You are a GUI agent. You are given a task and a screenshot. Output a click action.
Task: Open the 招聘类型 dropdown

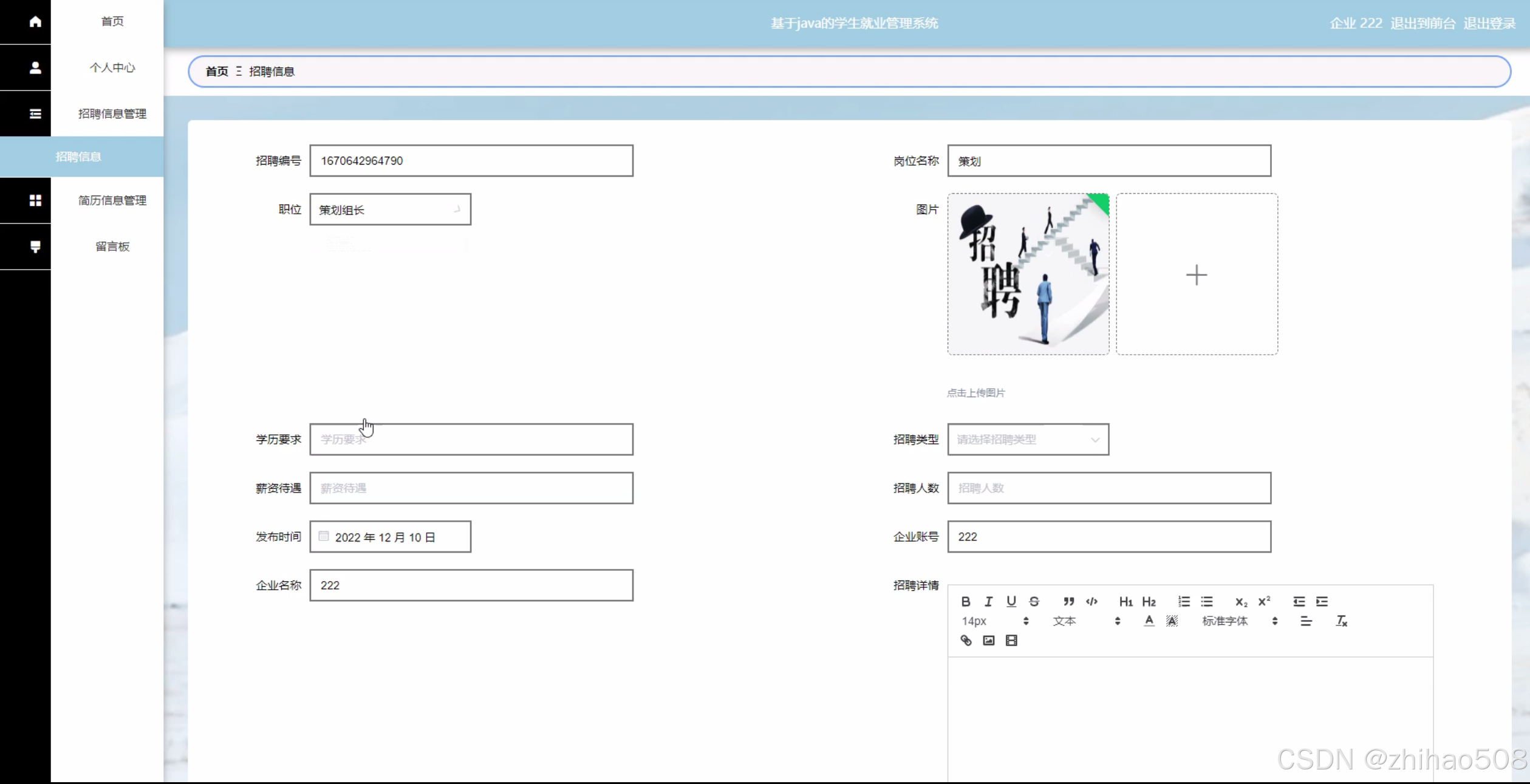1028,439
